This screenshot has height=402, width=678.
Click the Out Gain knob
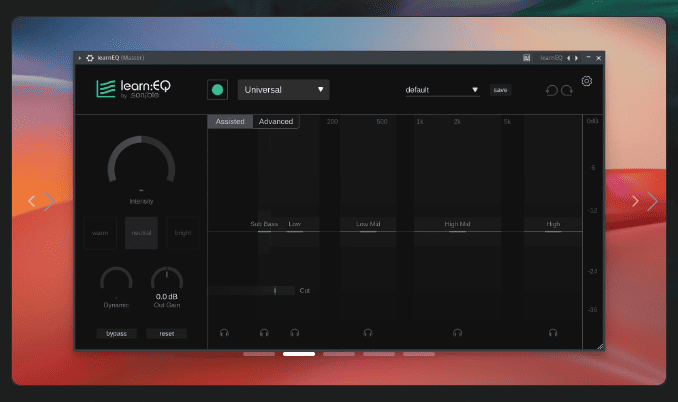coord(167,279)
